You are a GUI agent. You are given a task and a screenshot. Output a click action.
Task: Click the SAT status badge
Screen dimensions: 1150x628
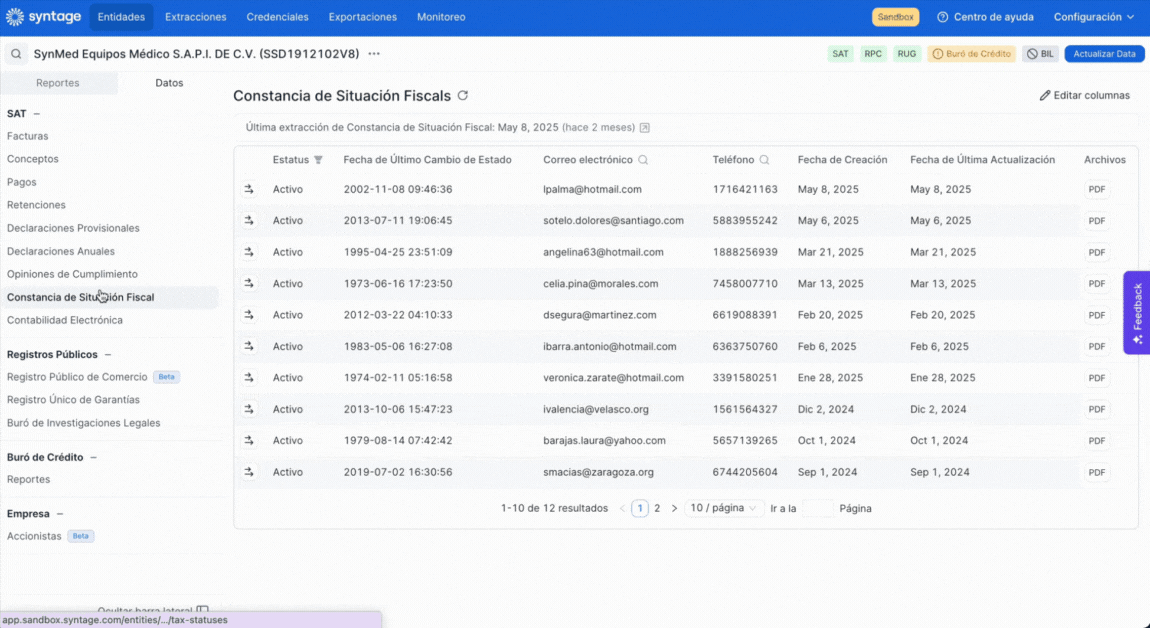pyautogui.click(x=840, y=54)
